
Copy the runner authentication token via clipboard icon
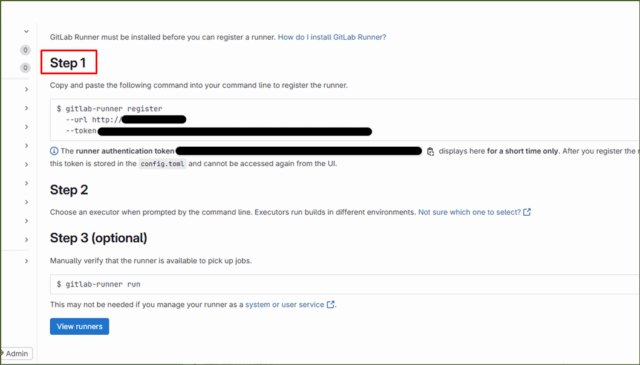pos(430,151)
